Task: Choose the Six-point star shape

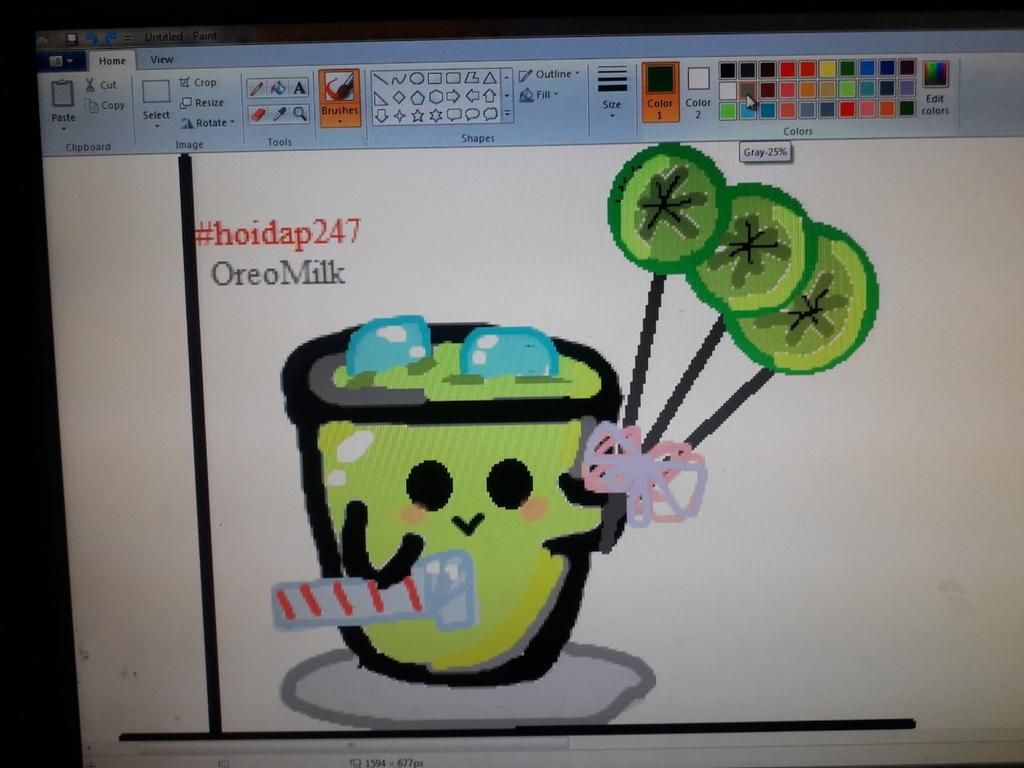Action: tap(436, 116)
